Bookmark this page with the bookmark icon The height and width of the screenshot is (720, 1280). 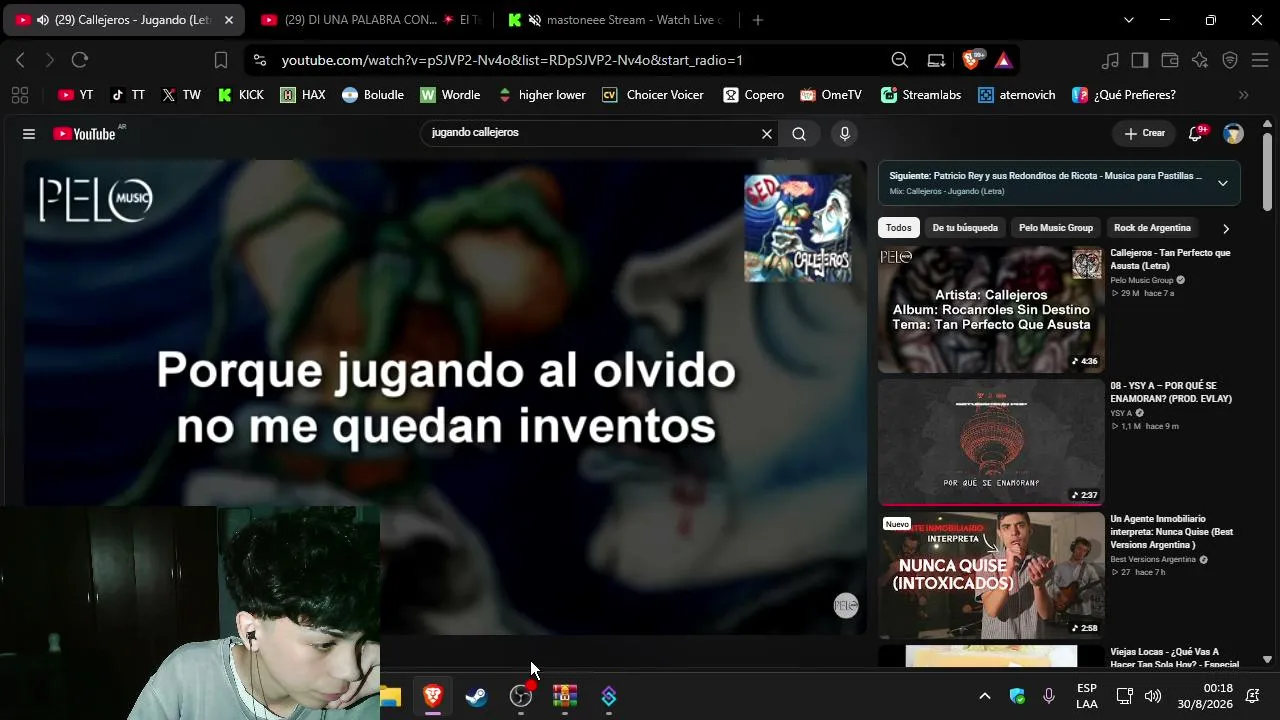pos(221,60)
